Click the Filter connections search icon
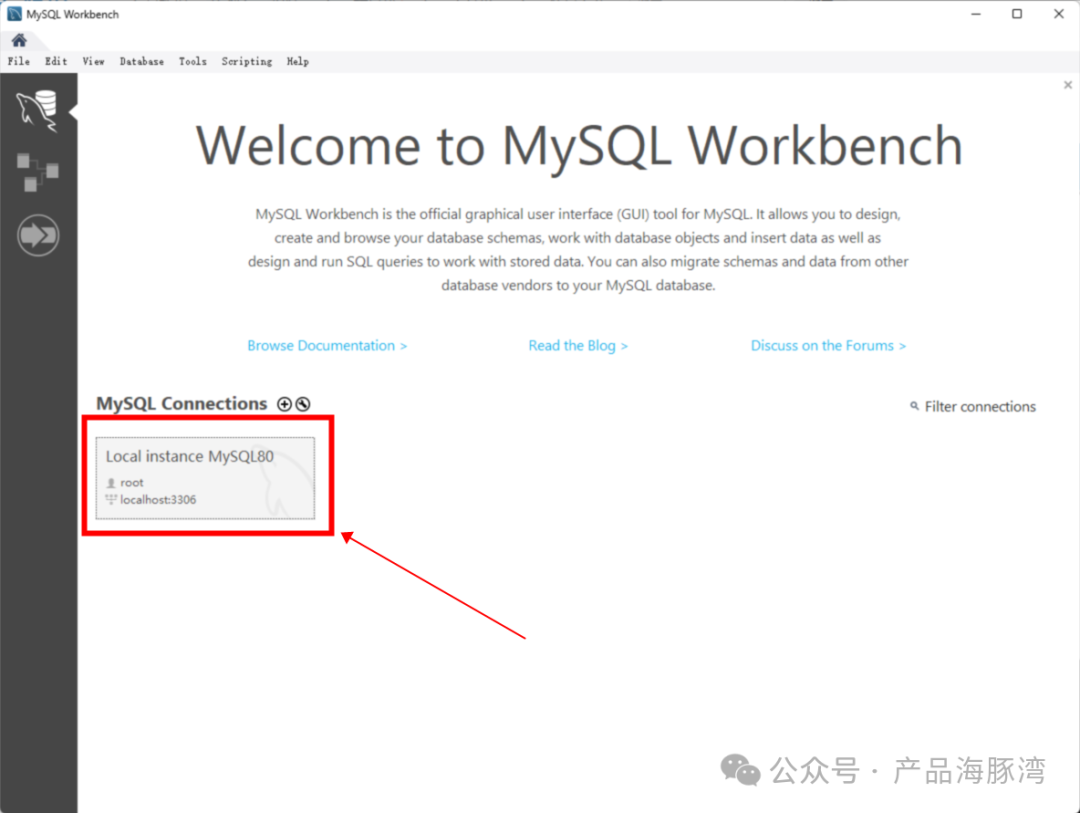 click(914, 406)
